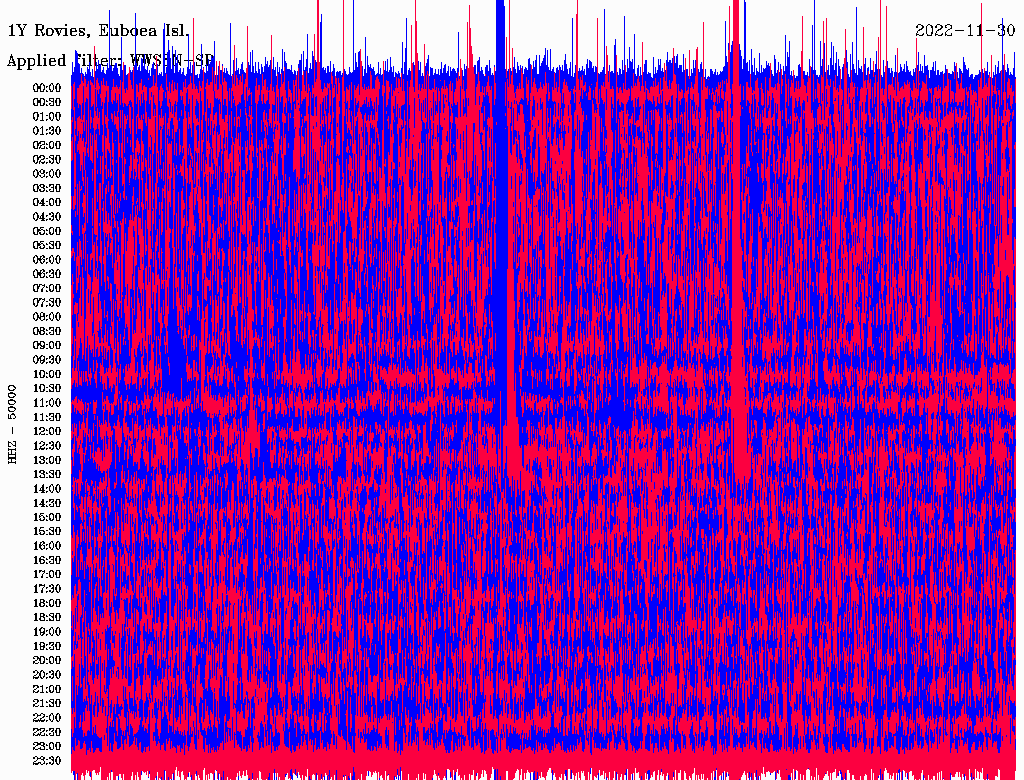Select the 14:30 time label
The image size is (1024, 780).
pos(47,503)
